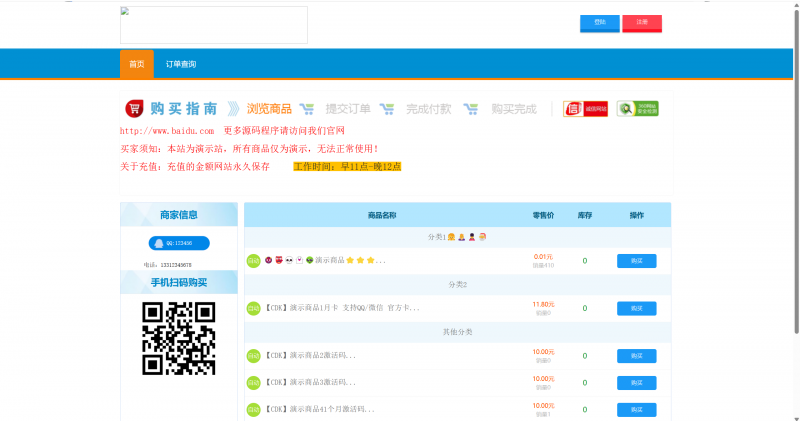Click green 自动 badge on 演示商品1月卡 row
The width and height of the screenshot is (800, 421).
pos(253,308)
